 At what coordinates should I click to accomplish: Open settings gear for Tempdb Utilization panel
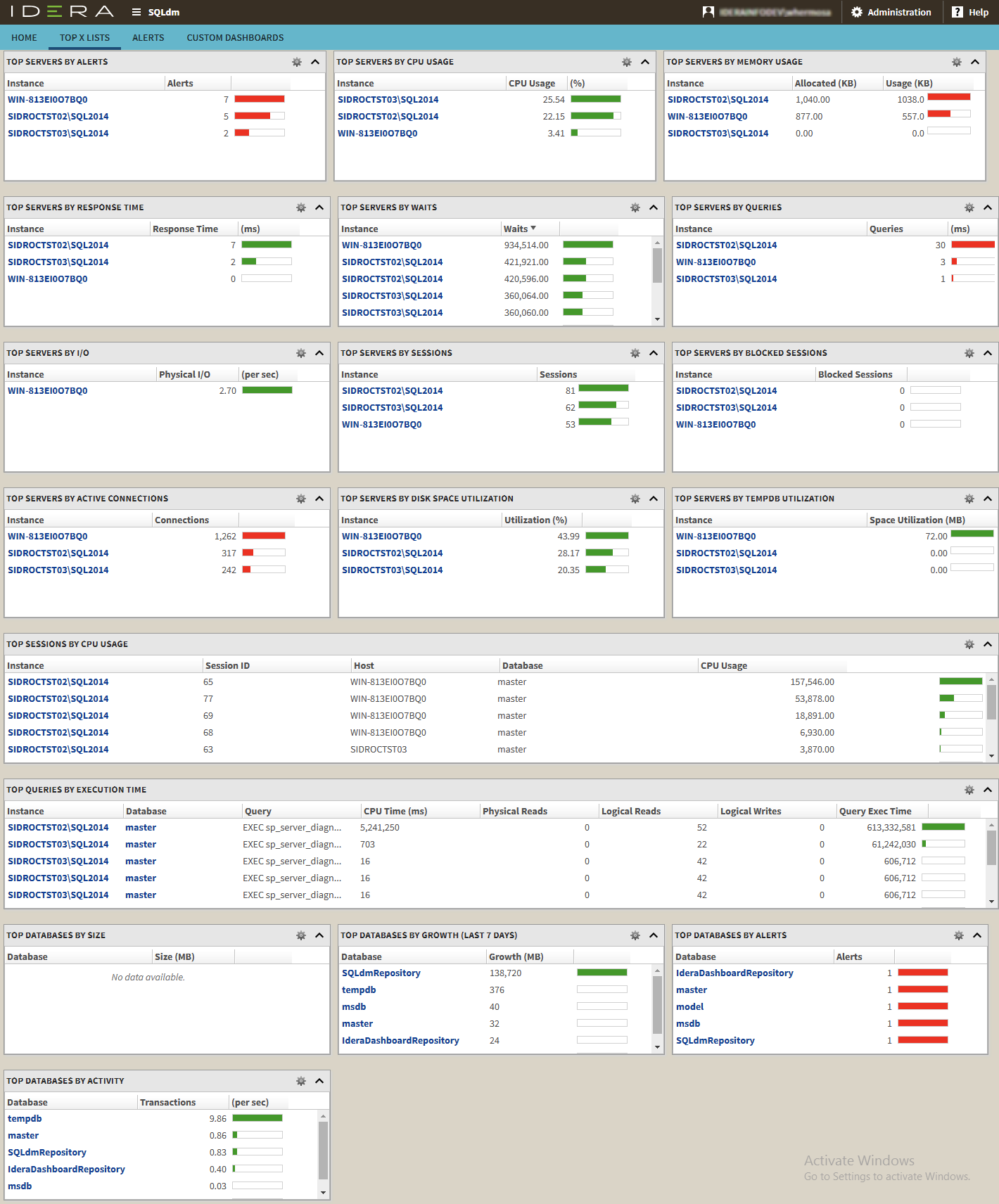pos(969,499)
